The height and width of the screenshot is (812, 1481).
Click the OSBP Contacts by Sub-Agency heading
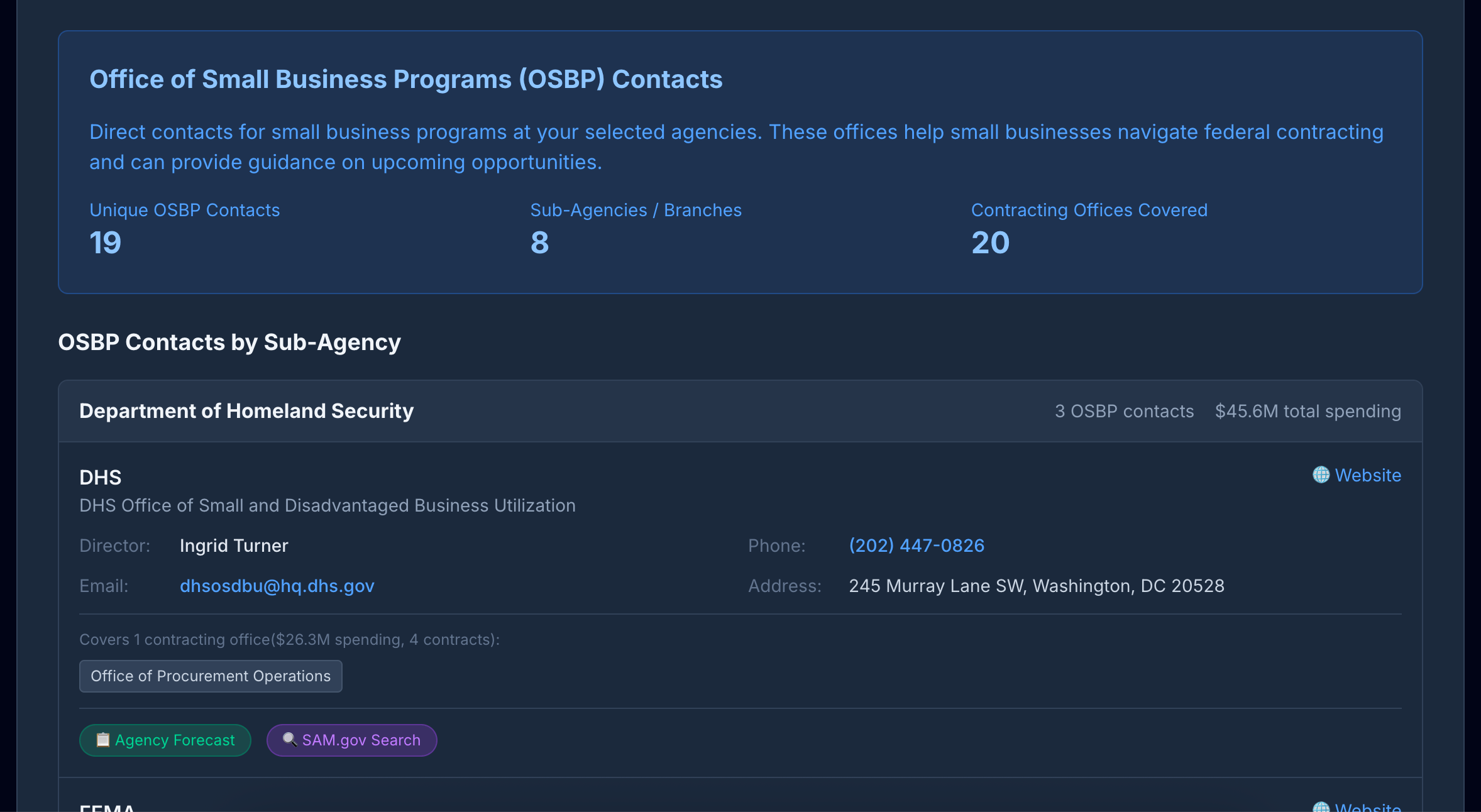tap(229, 343)
